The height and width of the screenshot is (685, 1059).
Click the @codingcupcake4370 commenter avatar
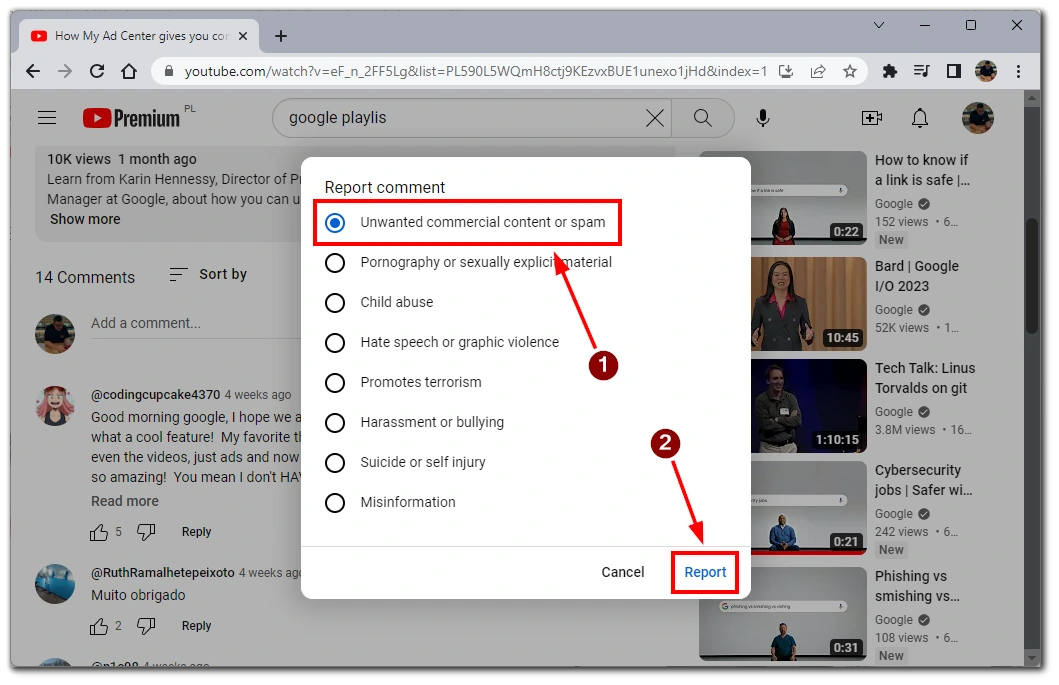55,406
